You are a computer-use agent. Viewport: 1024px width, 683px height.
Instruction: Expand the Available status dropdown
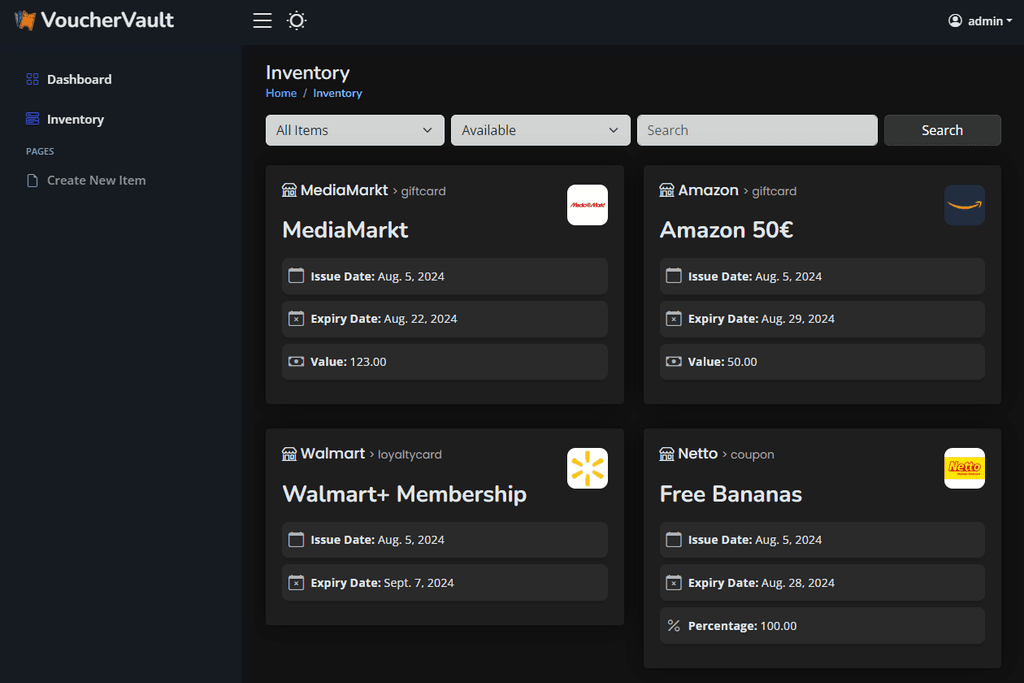540,130
